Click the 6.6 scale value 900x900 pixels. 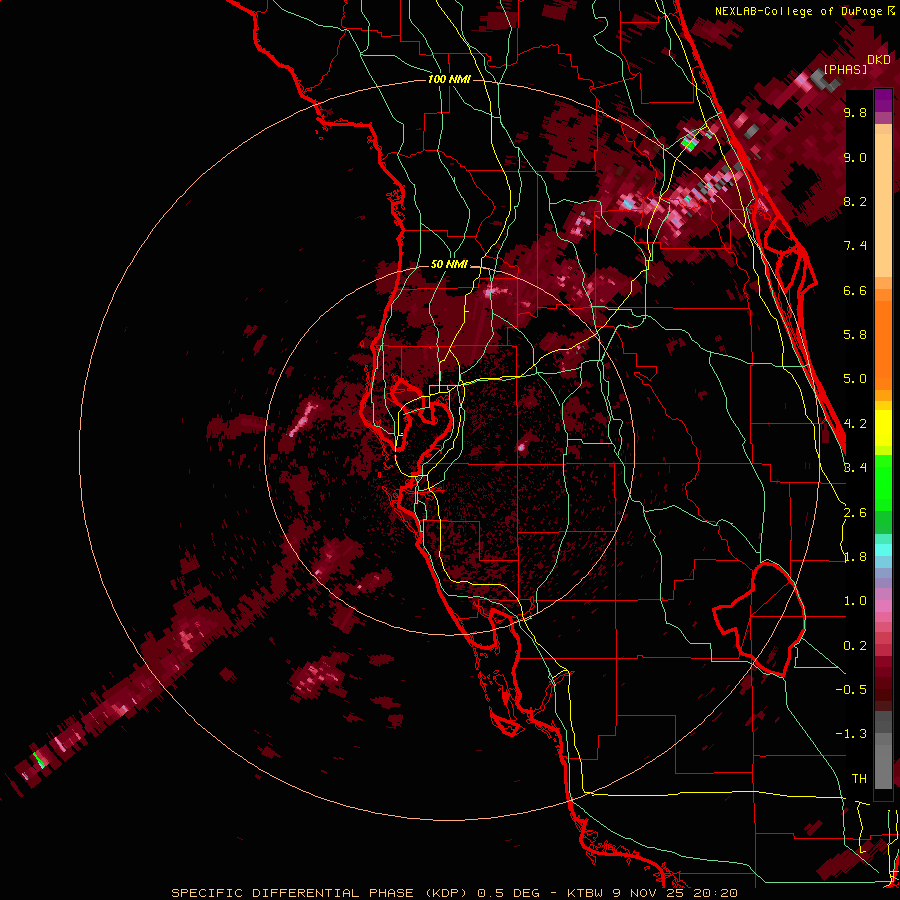tap(855, 290)
